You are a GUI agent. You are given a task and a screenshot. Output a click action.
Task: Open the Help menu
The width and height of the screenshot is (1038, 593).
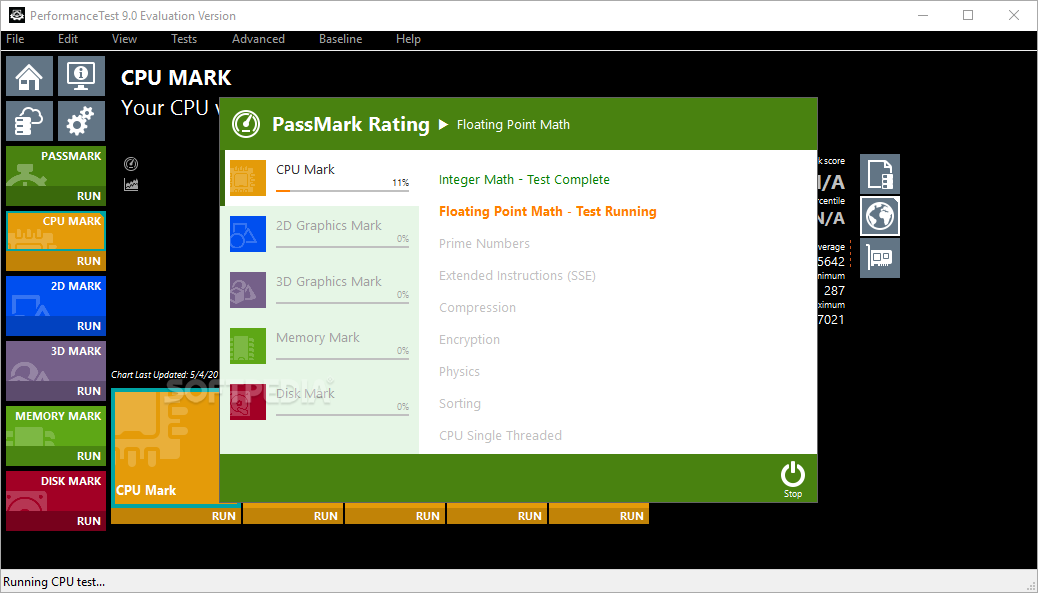pos(408,39)
